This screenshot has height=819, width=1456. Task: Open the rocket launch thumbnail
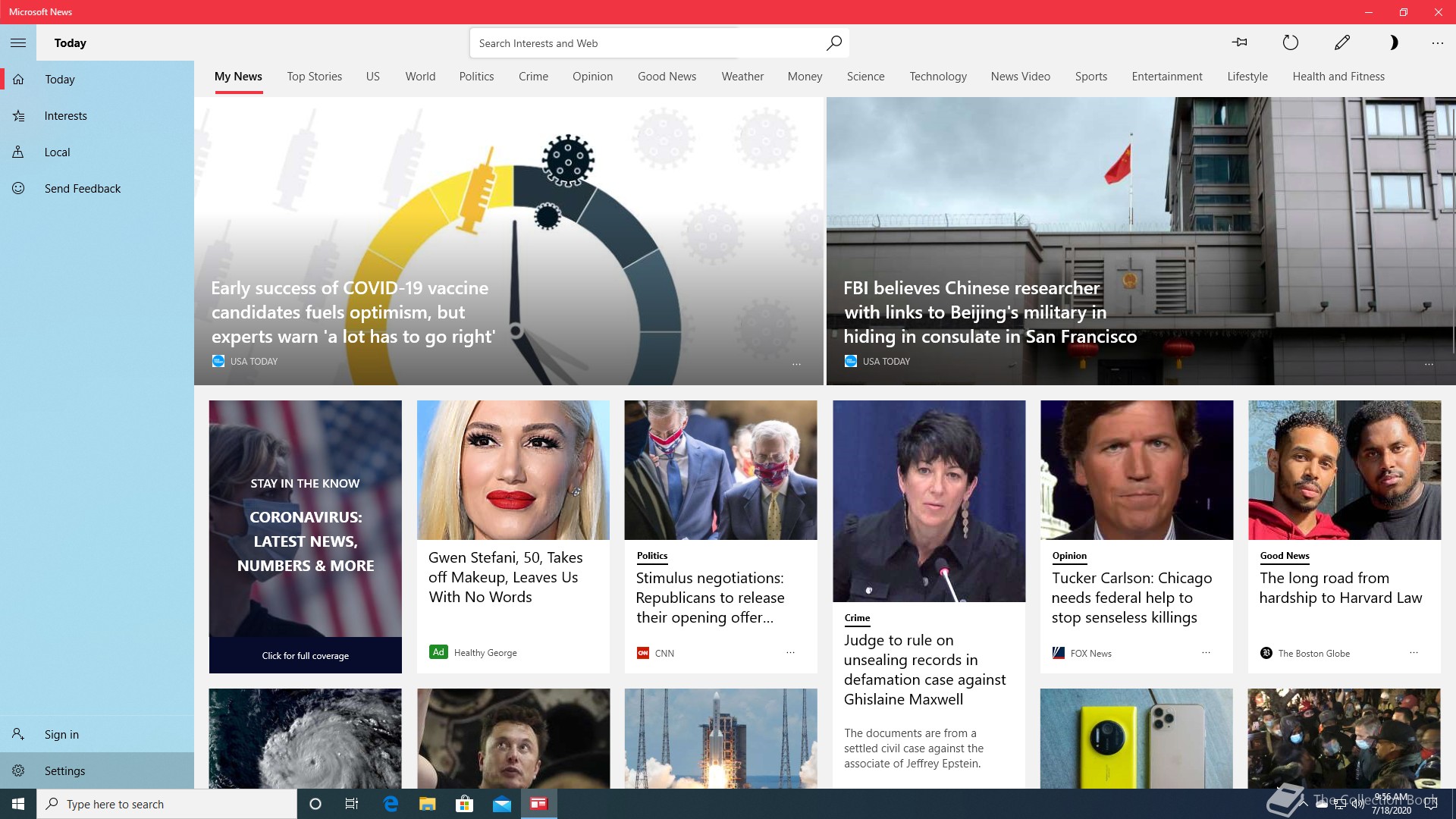pos(720,739)
